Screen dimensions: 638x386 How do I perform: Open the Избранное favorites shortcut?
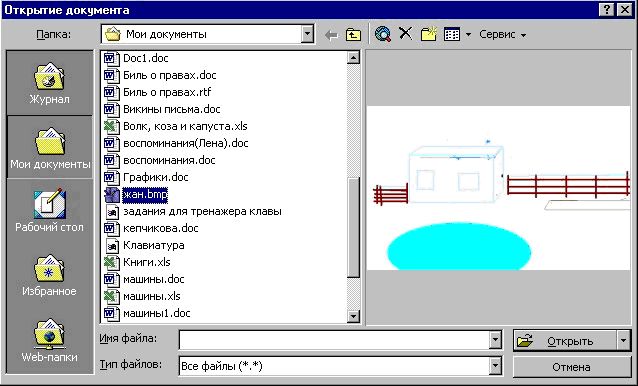pos(49,275)
